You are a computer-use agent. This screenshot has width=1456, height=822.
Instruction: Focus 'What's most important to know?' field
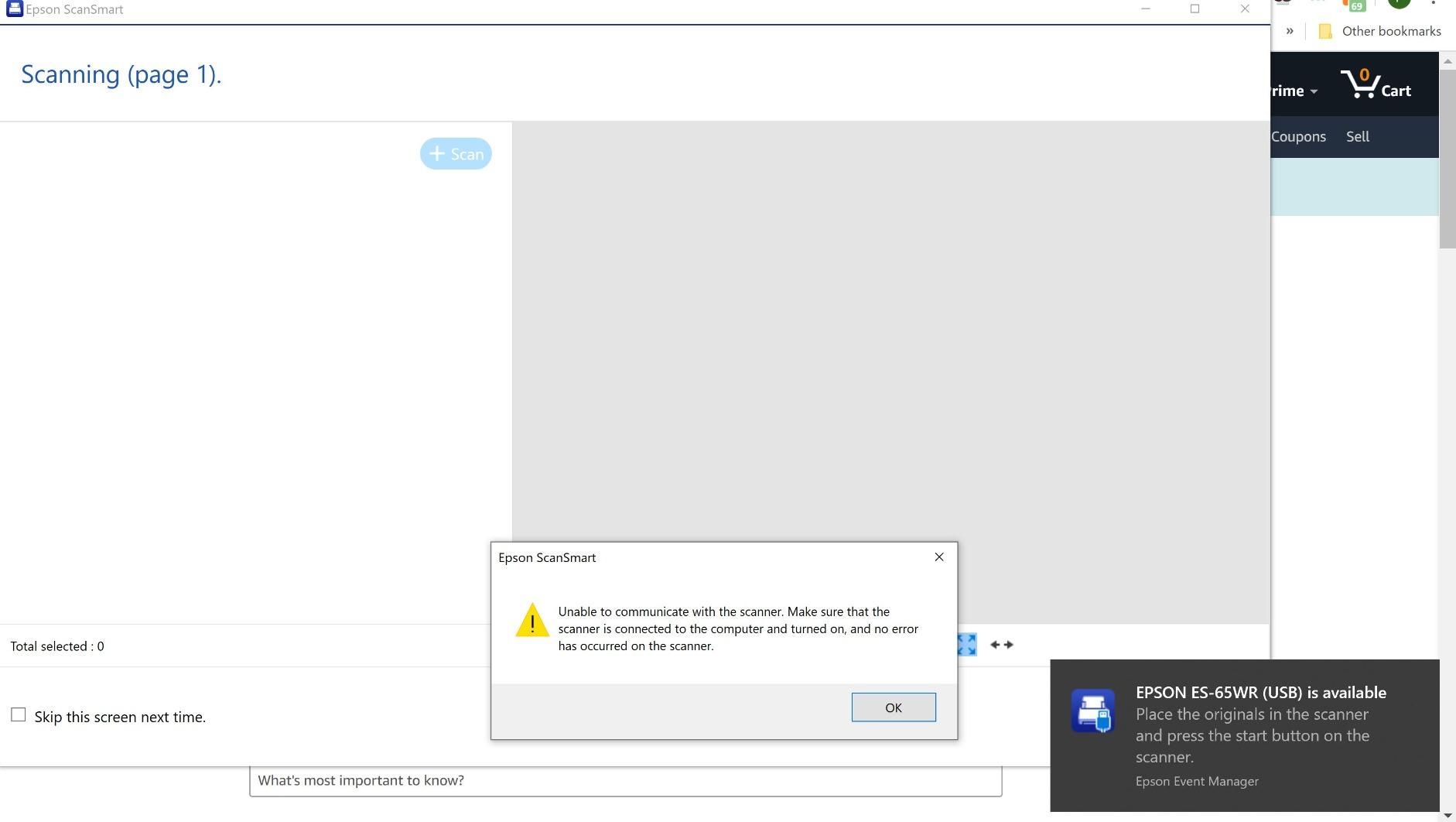[x=626, y=780]
